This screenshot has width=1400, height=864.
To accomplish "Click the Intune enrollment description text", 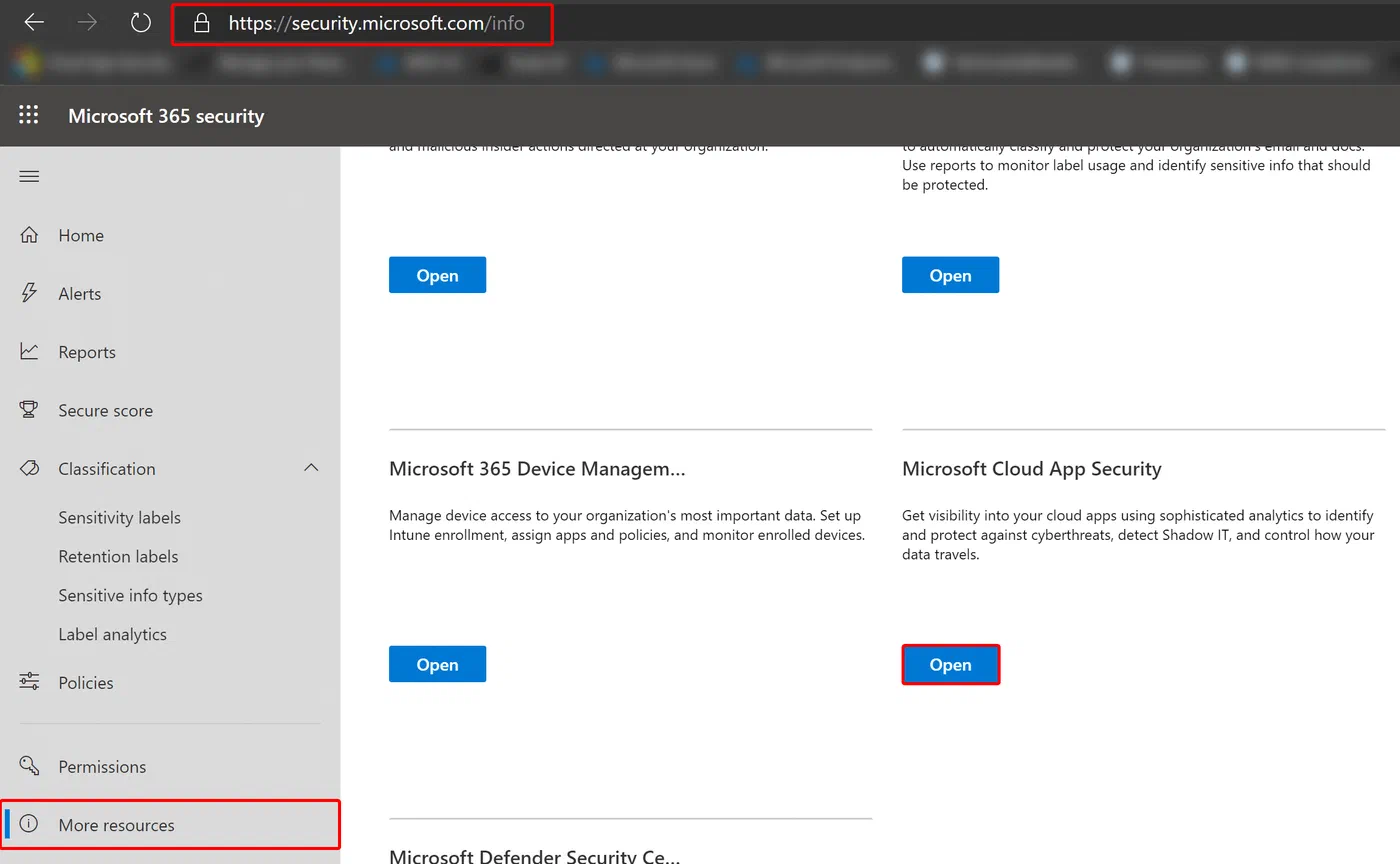I will 627,525.
